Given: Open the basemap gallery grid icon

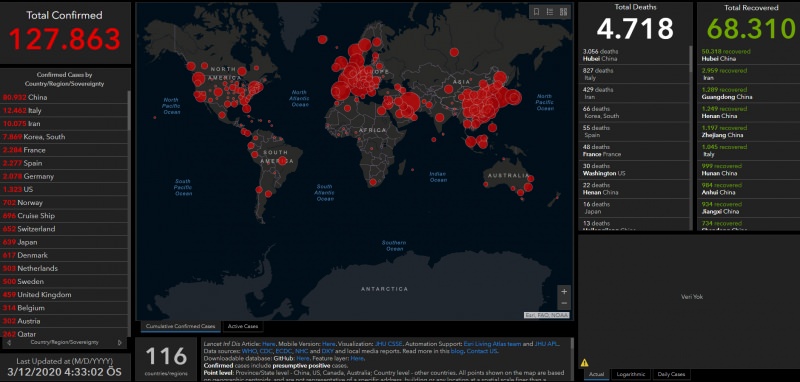Looking at the screenshot, I should tap(563, 12).
